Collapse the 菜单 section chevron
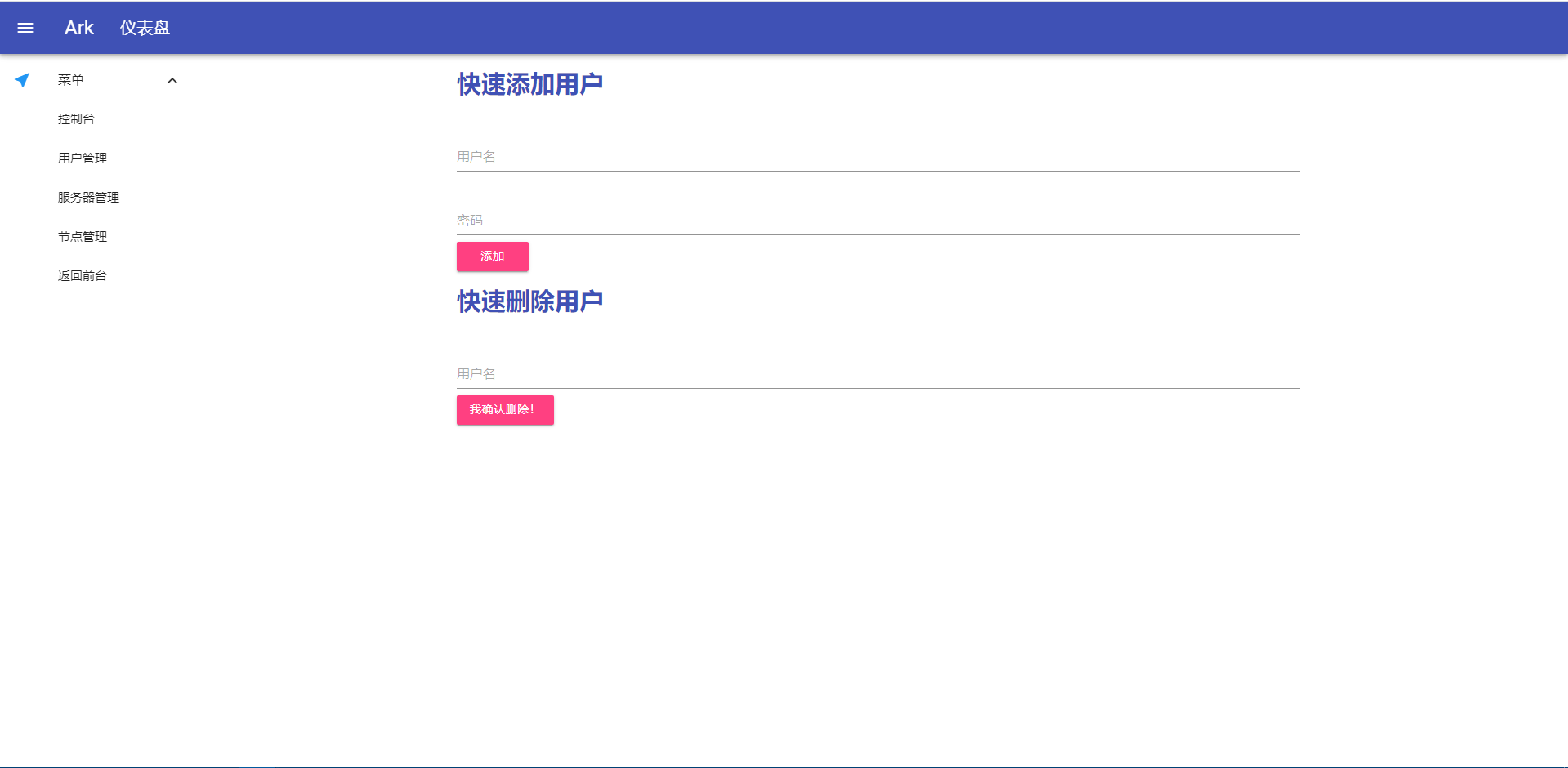This screenshot has width=1568, height=768. click(172, 80)
